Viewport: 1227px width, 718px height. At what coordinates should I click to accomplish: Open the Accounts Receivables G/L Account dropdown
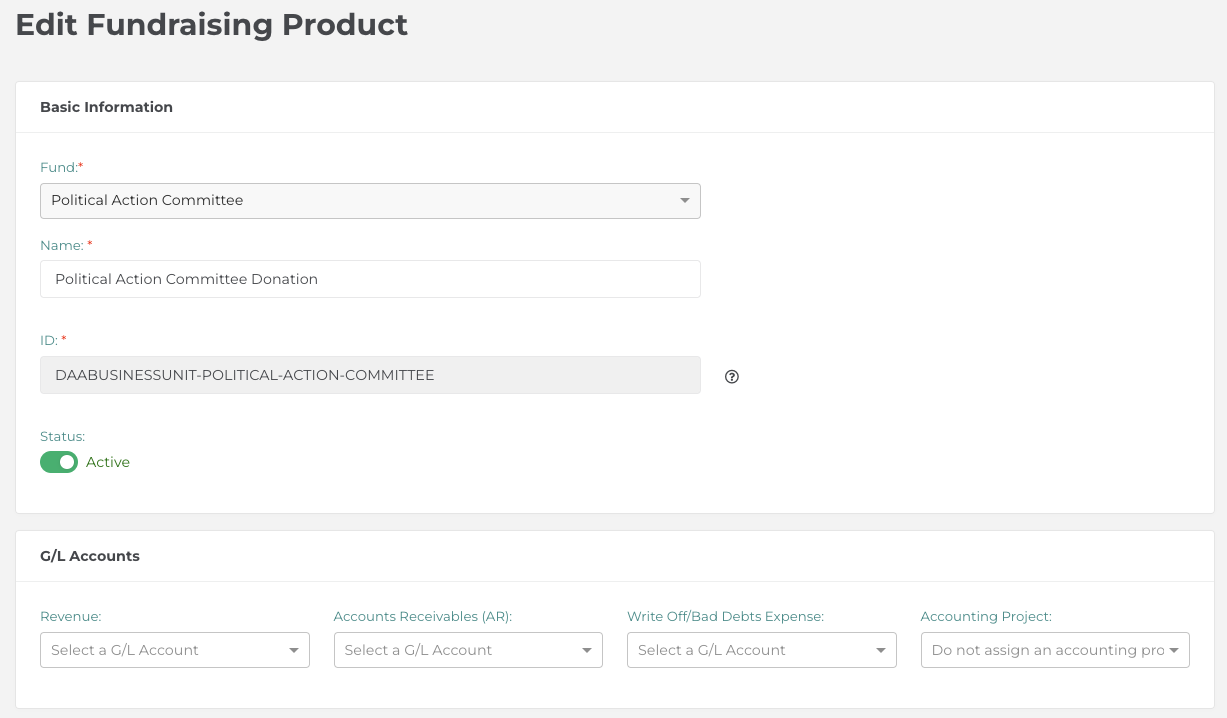point(468,650)
